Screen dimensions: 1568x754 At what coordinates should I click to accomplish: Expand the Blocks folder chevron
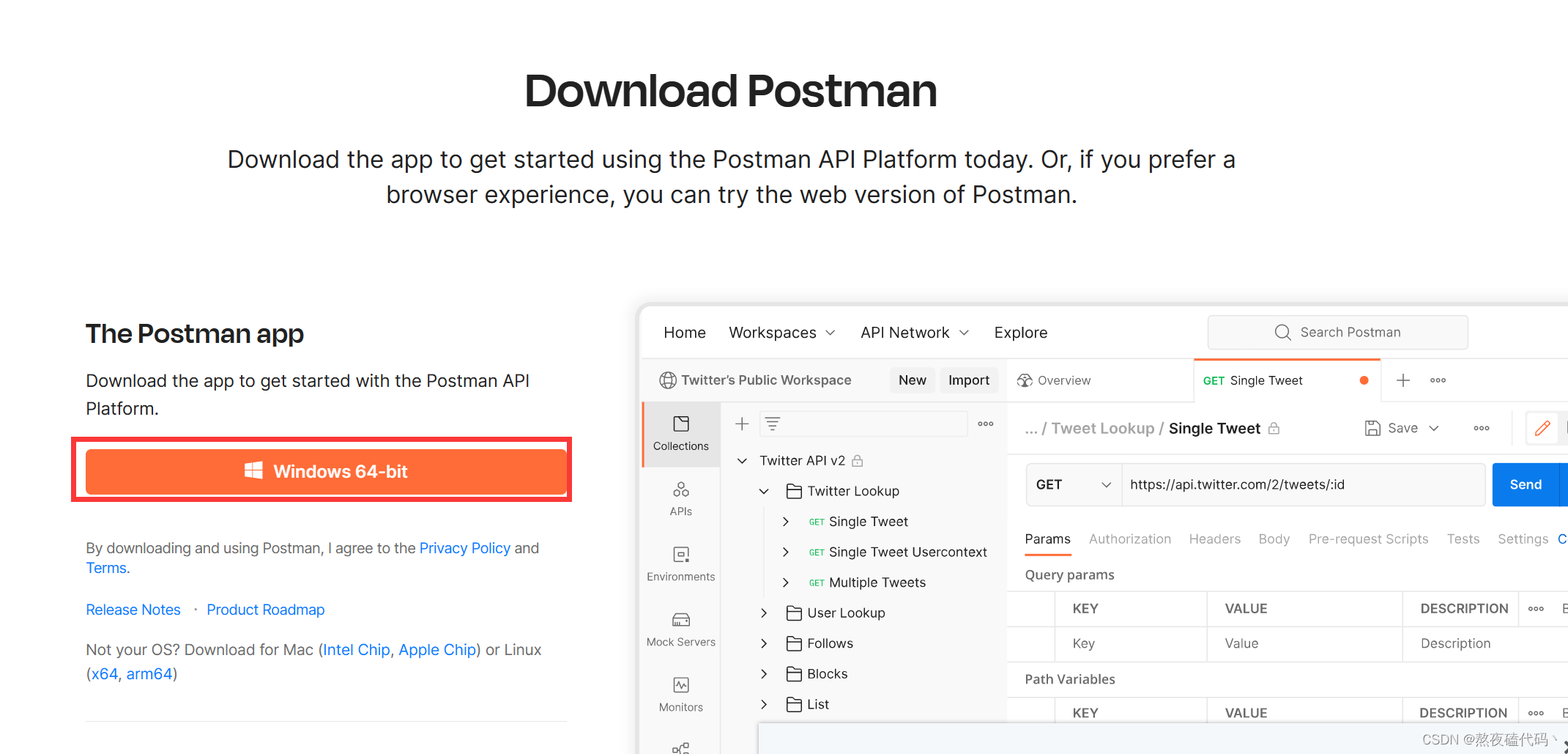[x=764, y=673]
